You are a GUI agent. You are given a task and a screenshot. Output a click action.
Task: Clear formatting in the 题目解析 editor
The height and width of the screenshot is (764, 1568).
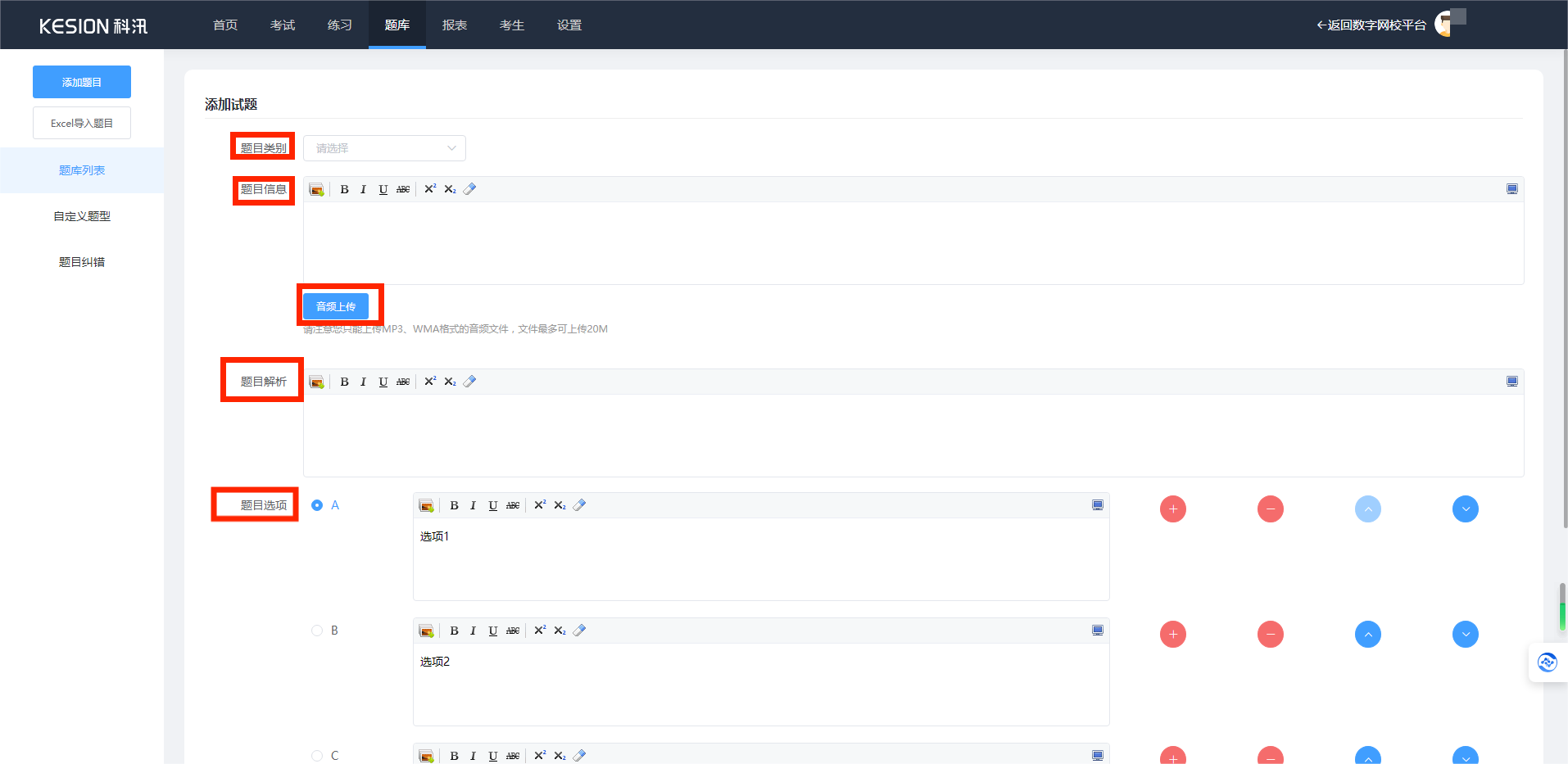tap(469, 382)
